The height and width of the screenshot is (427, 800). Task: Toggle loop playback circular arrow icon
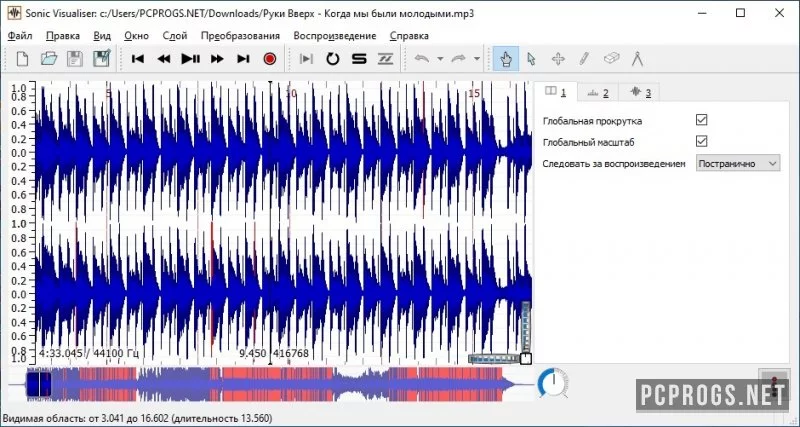tap(333, 59)
